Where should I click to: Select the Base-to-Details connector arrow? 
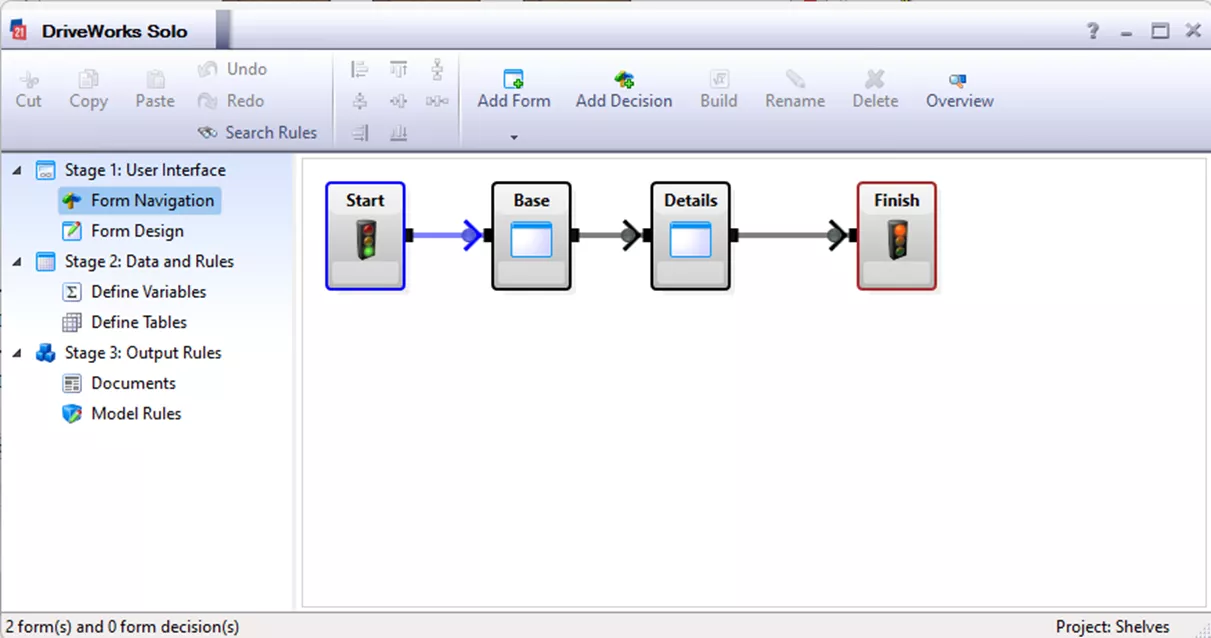click(x=611, y=236)
